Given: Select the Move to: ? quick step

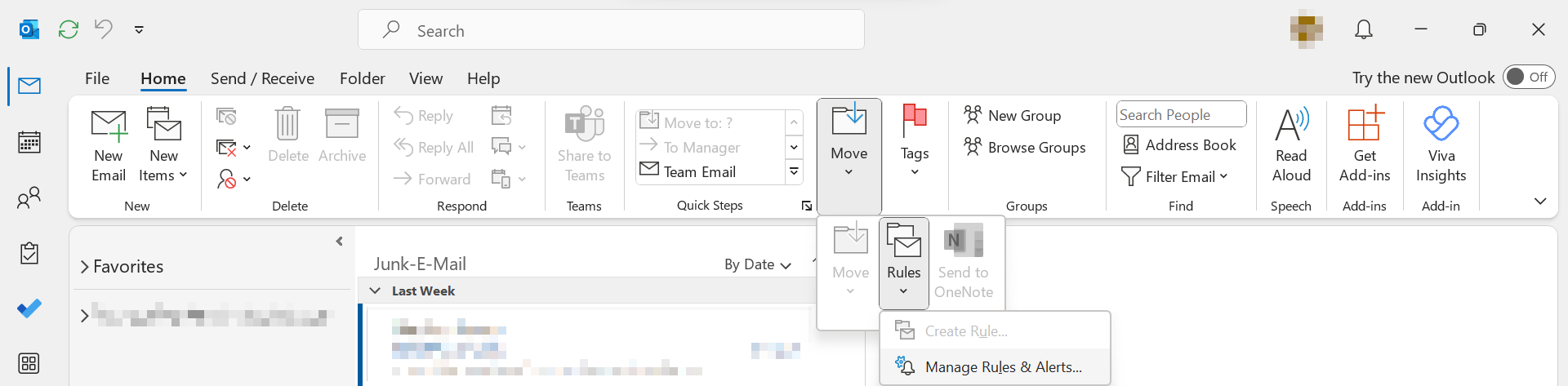Looking at the screenshot, I should tap(710, 122).
